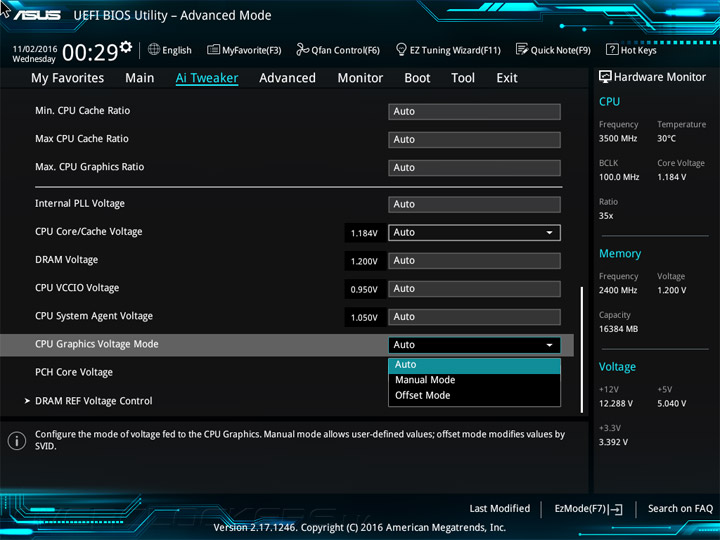Click the +12V reading 12.288 V
Image resolution: width=720 pixels, height=540 pixels.
tap(616, 404)
